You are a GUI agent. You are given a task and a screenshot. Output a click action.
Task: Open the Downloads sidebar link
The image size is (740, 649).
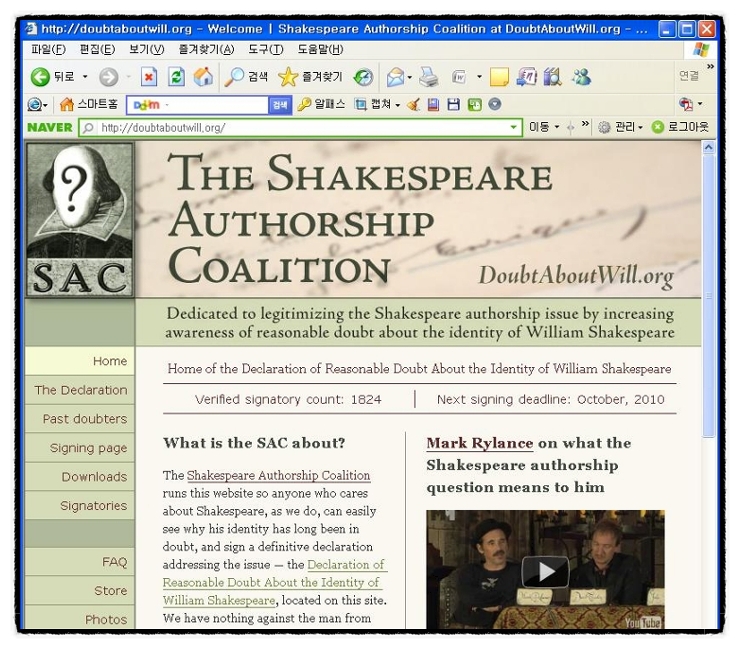pos(80,477)
